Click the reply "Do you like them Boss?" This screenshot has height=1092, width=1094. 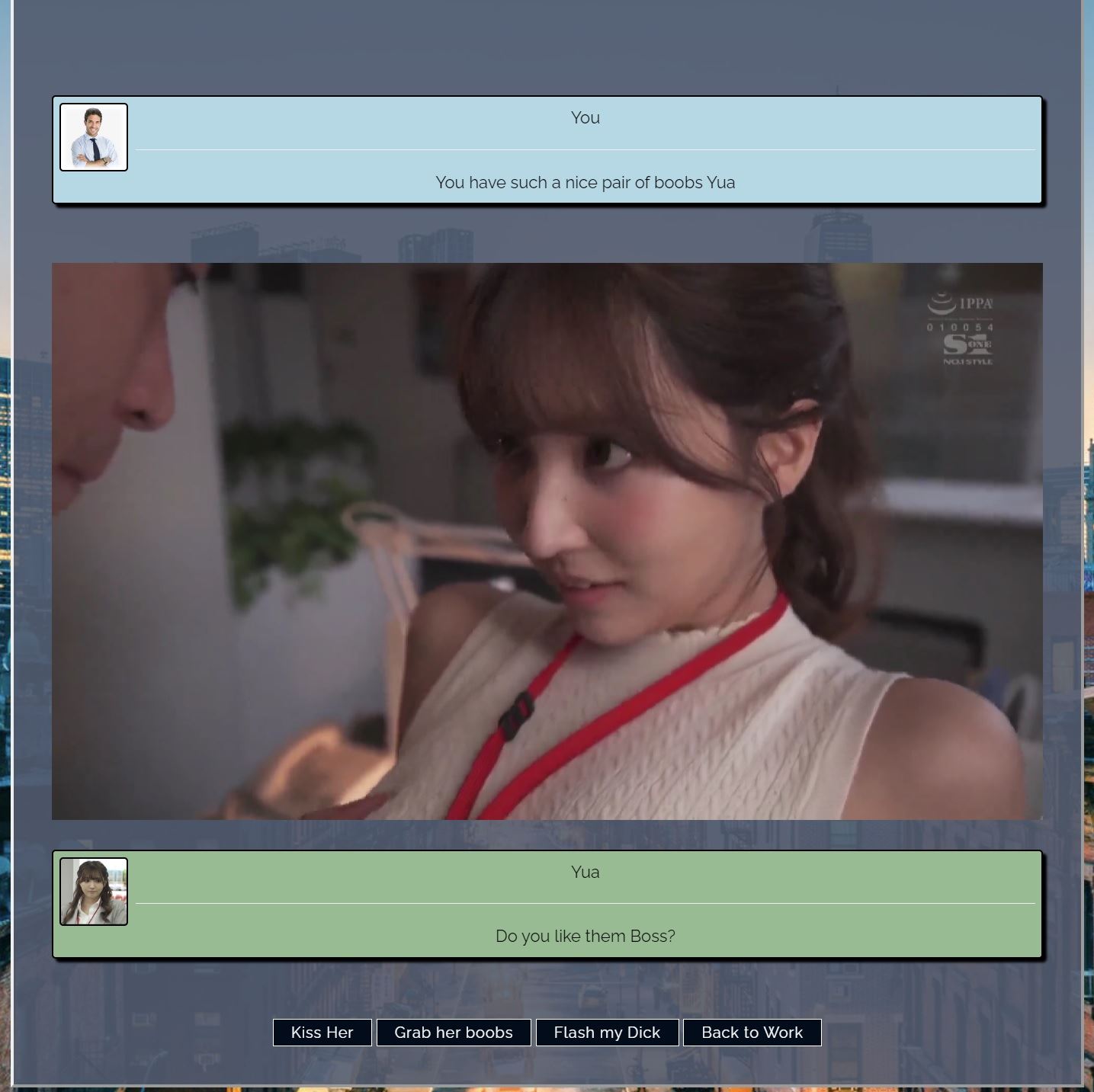pos(585,937)
